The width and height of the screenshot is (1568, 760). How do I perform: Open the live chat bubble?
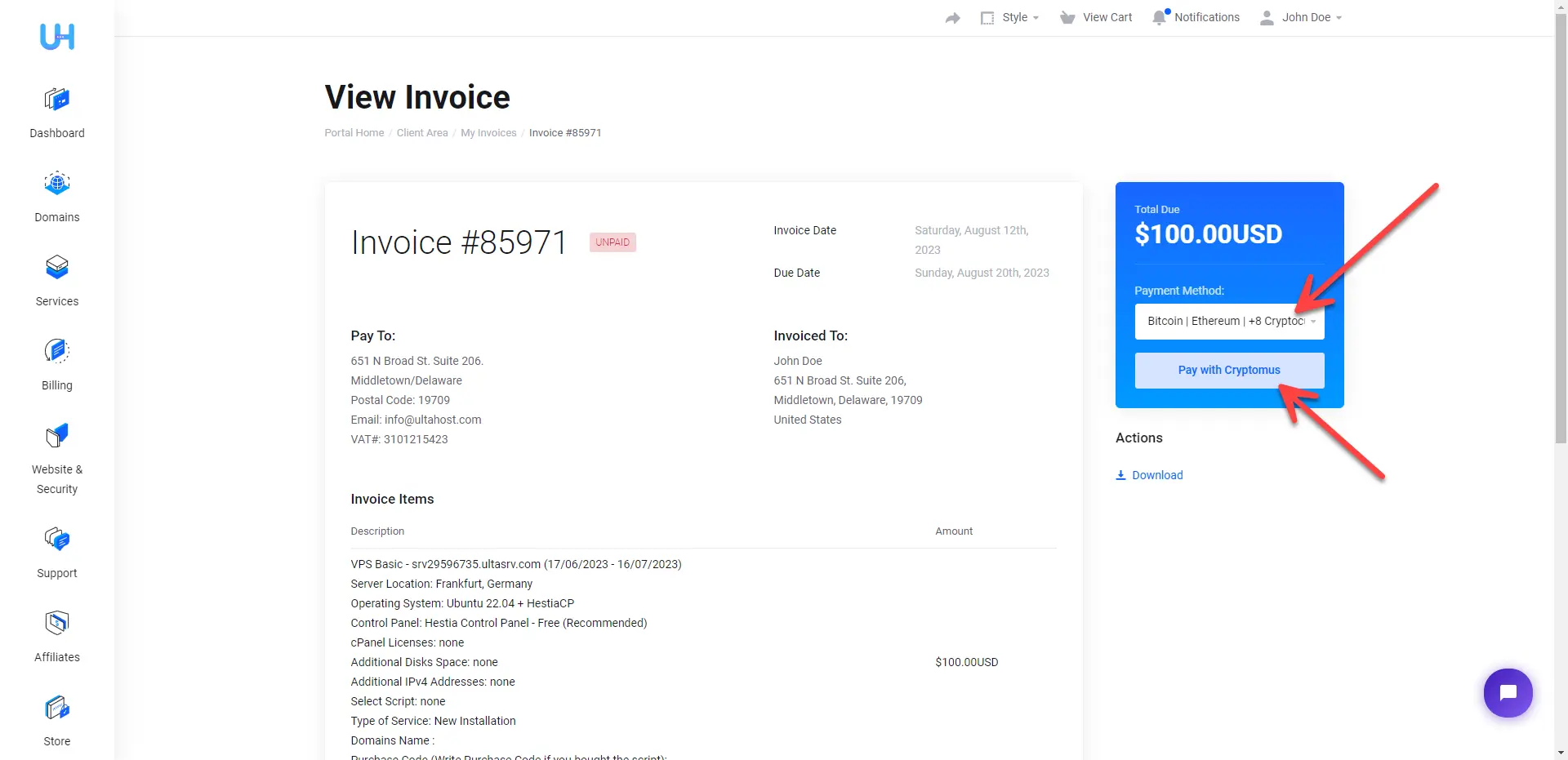point(1508,693)
